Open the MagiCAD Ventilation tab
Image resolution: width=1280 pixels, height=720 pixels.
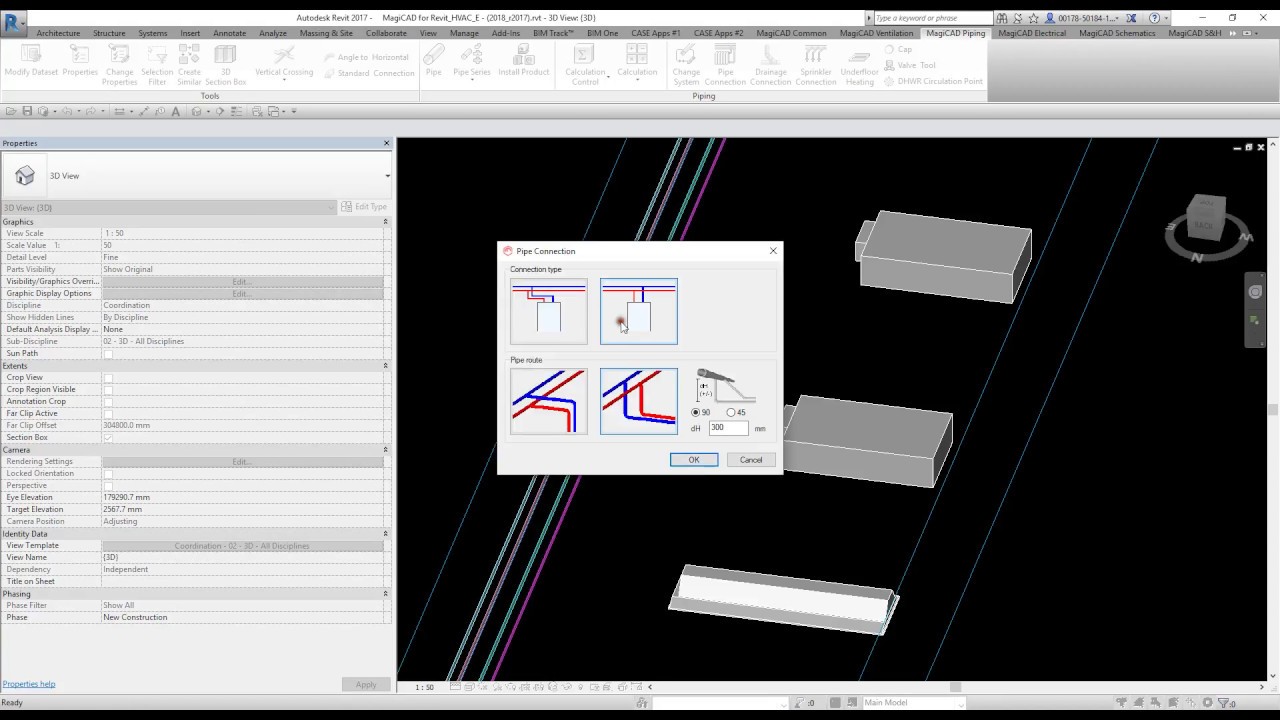(x=876, y=33)
